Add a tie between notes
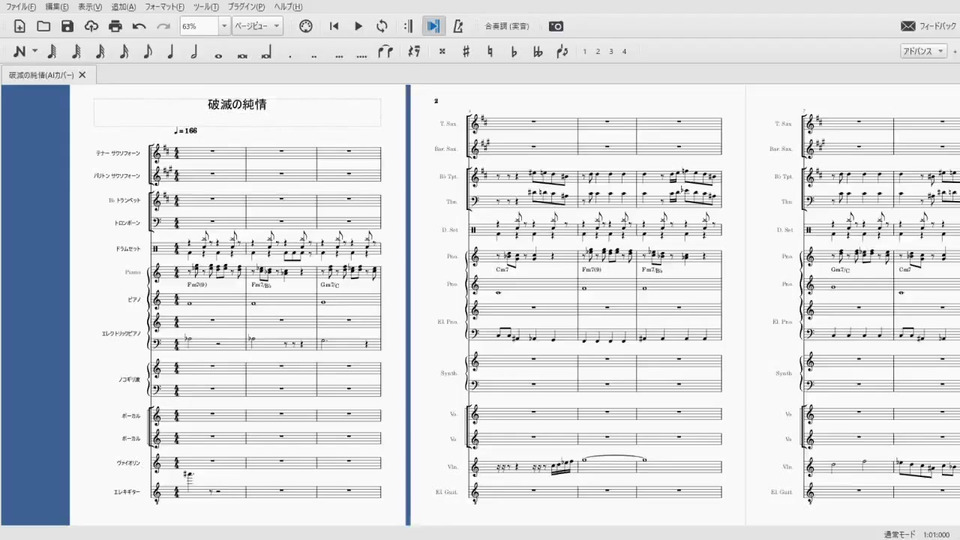 [x=385, y=51]
